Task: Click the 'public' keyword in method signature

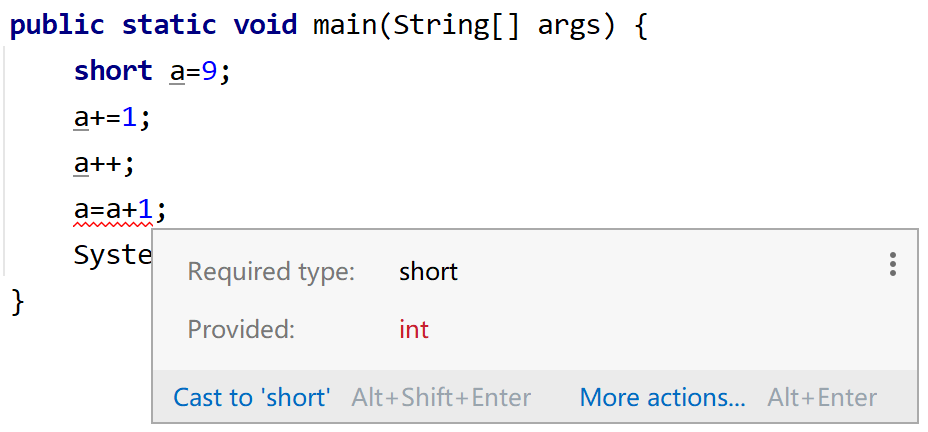Action: click(56, 25)
